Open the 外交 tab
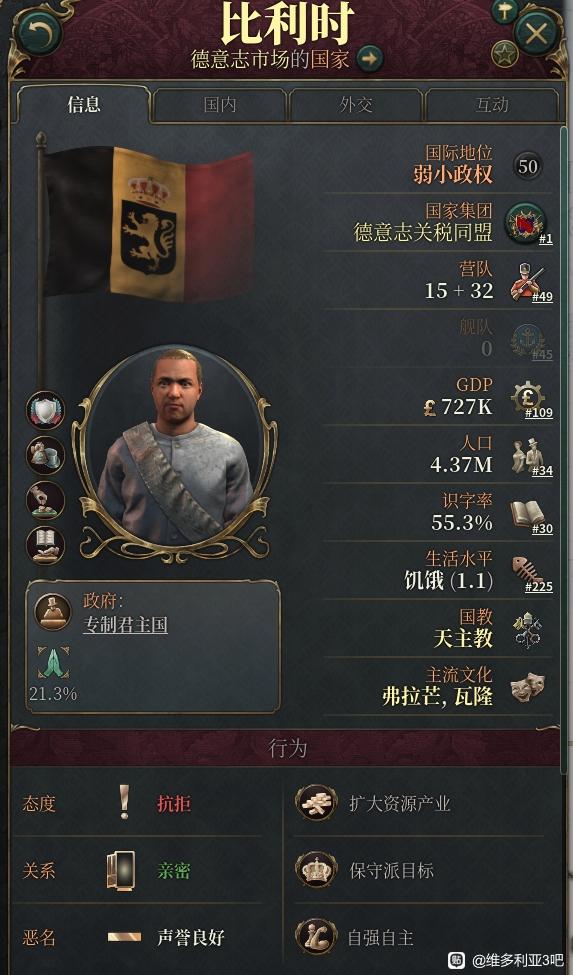 click(x=355, y=104)
